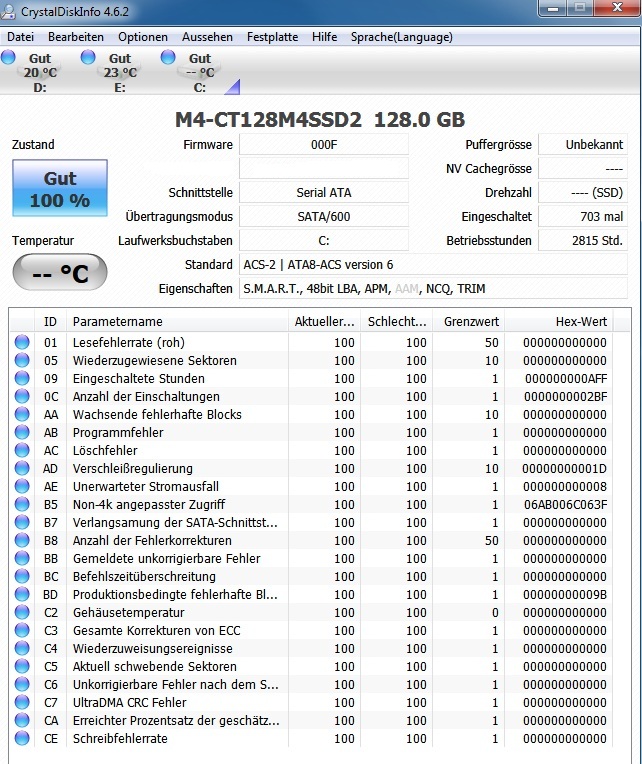Viewport: 642px width, 764px height.
Task: Open the Aussehen menu
Action: click(x=207, y=37)
